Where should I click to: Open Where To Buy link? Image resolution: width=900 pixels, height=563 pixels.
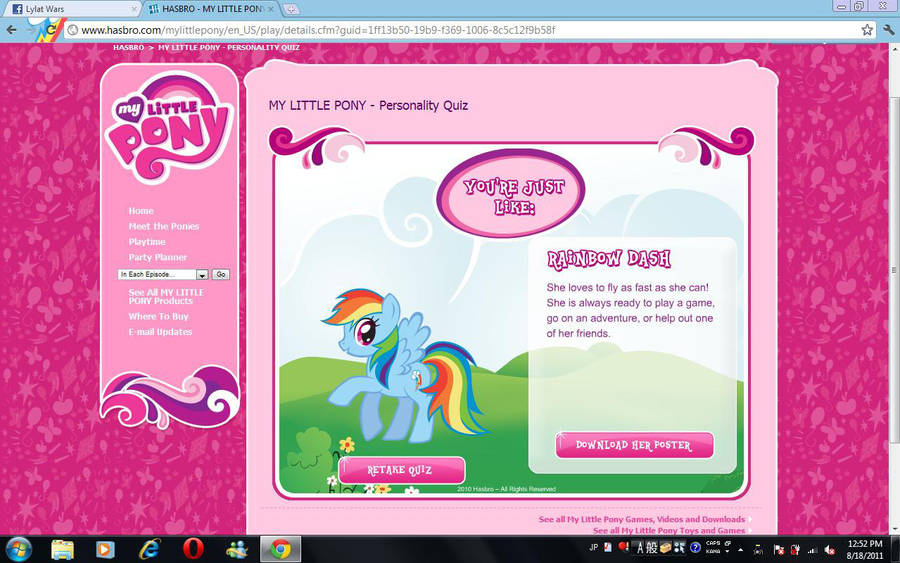coord(158,316)
